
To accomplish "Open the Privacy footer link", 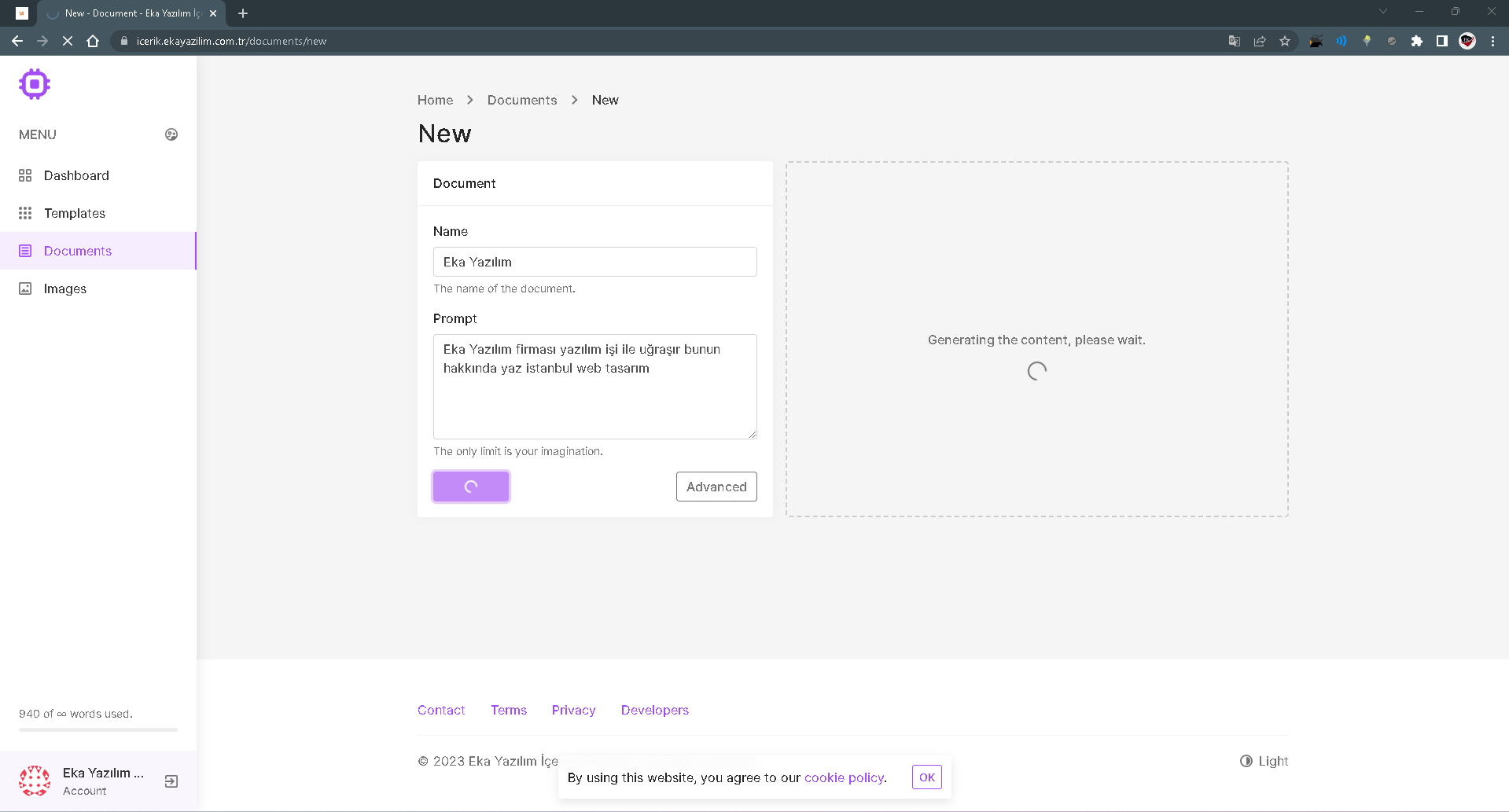I will point(573,710).
